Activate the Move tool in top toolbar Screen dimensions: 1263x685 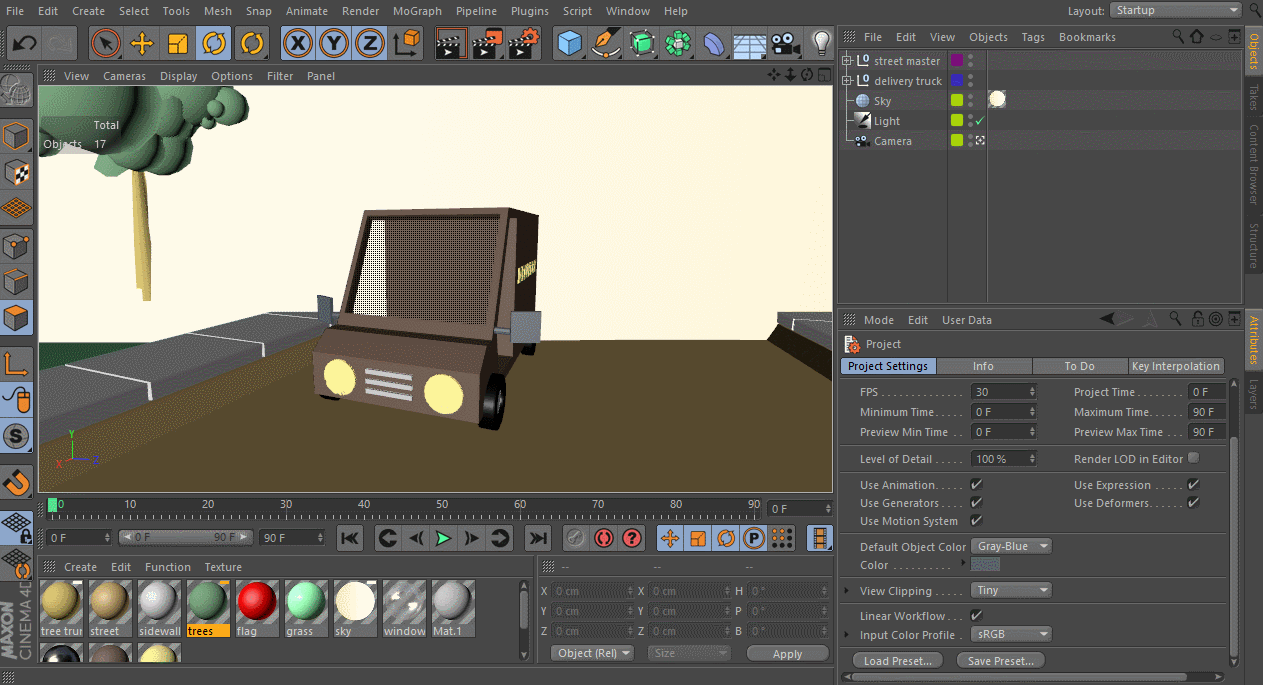[x=142, y=44]
